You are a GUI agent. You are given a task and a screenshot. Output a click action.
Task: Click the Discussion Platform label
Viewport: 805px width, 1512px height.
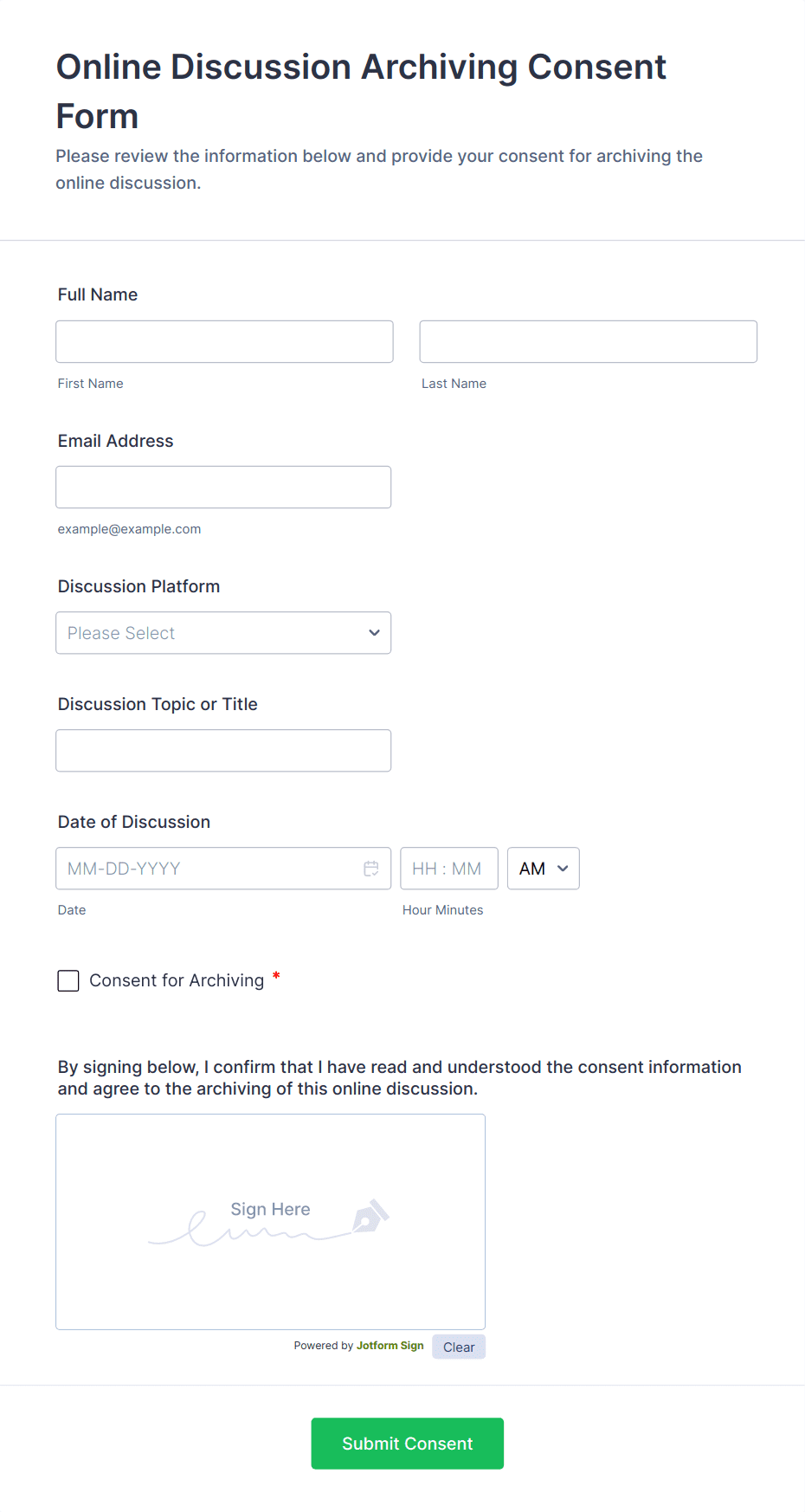139,586
